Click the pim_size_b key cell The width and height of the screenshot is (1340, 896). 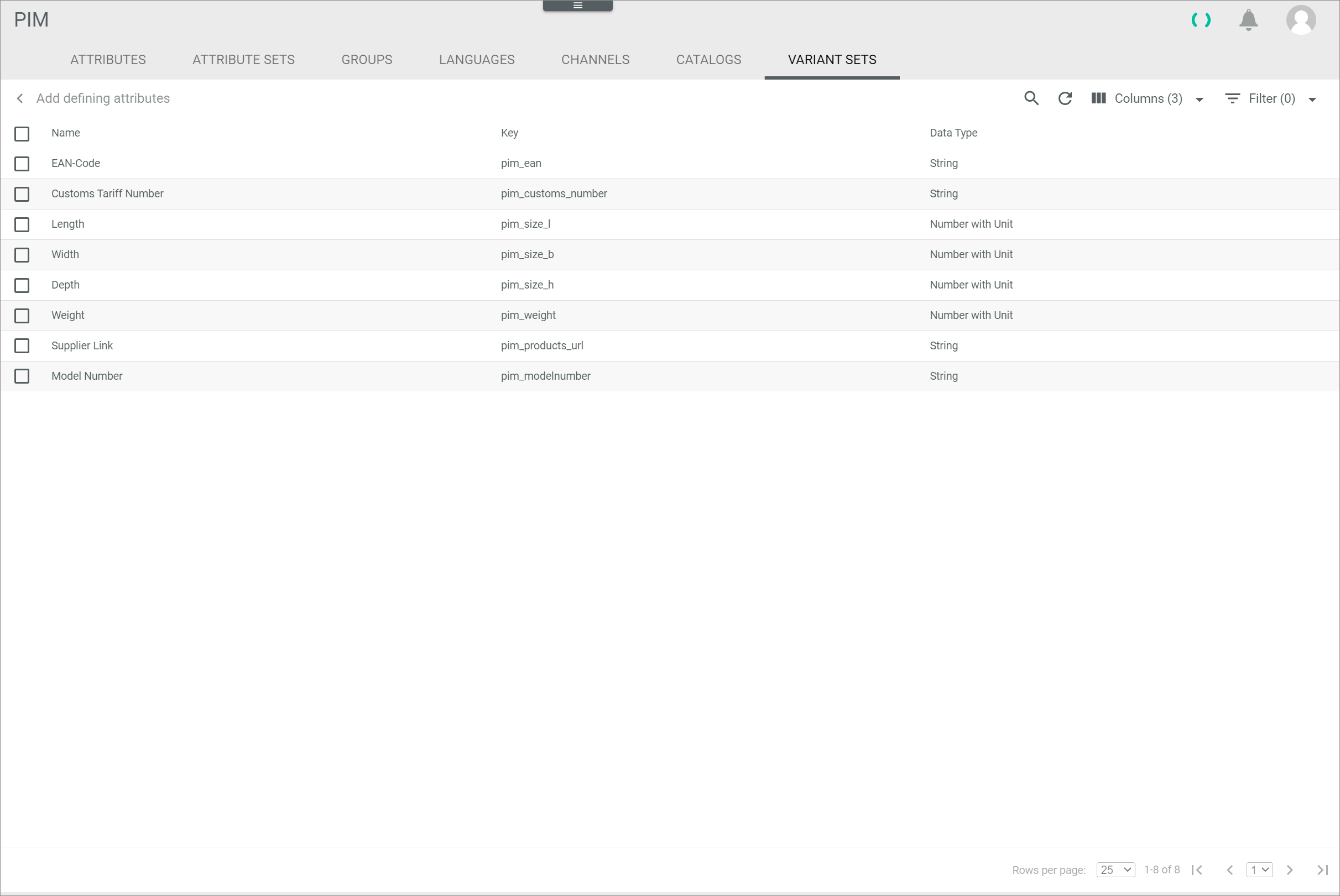point(527,254)
